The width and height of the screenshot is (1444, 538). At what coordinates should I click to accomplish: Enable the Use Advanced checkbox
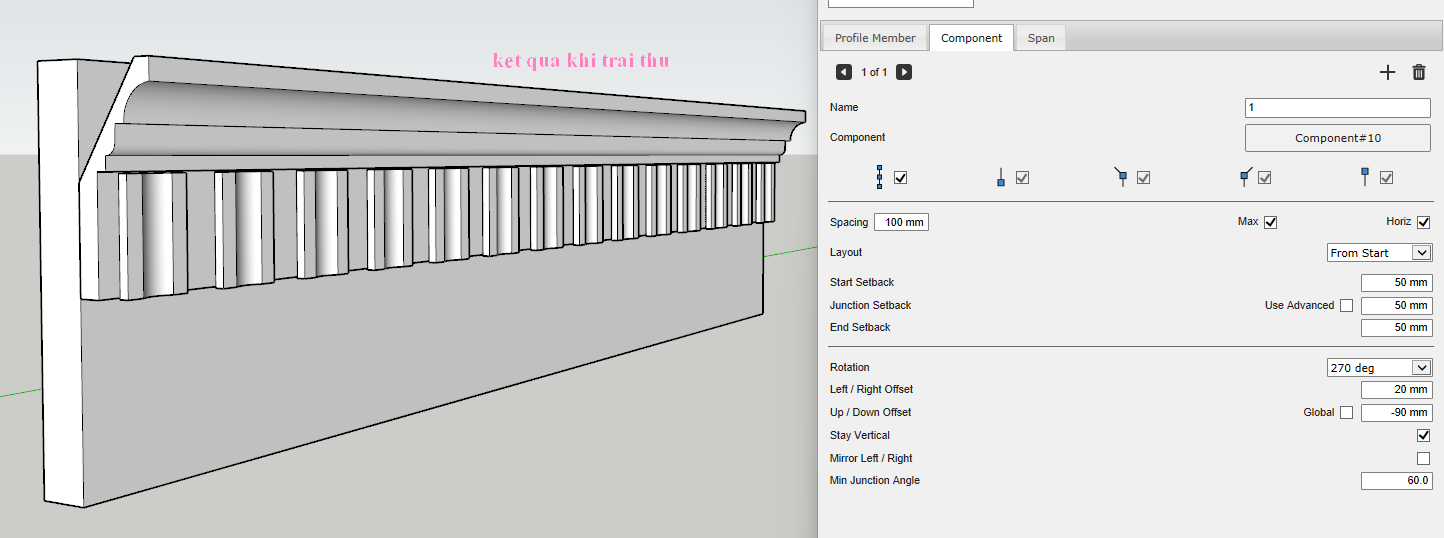(x=1346, y=306)
